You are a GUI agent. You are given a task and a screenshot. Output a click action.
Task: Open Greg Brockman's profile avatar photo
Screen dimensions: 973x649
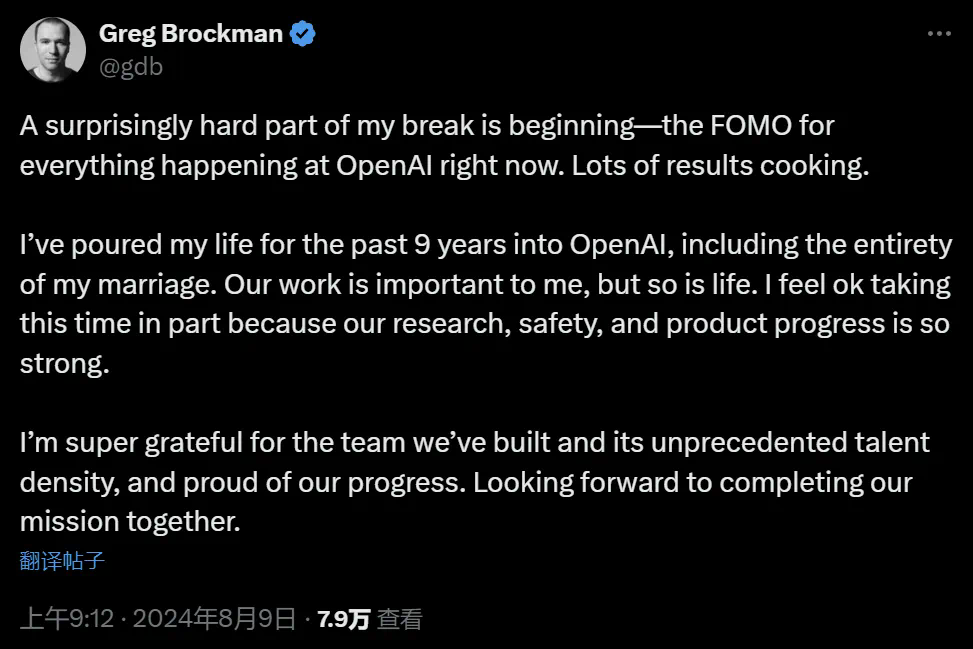pyautogui.click(x=52, y=50)
